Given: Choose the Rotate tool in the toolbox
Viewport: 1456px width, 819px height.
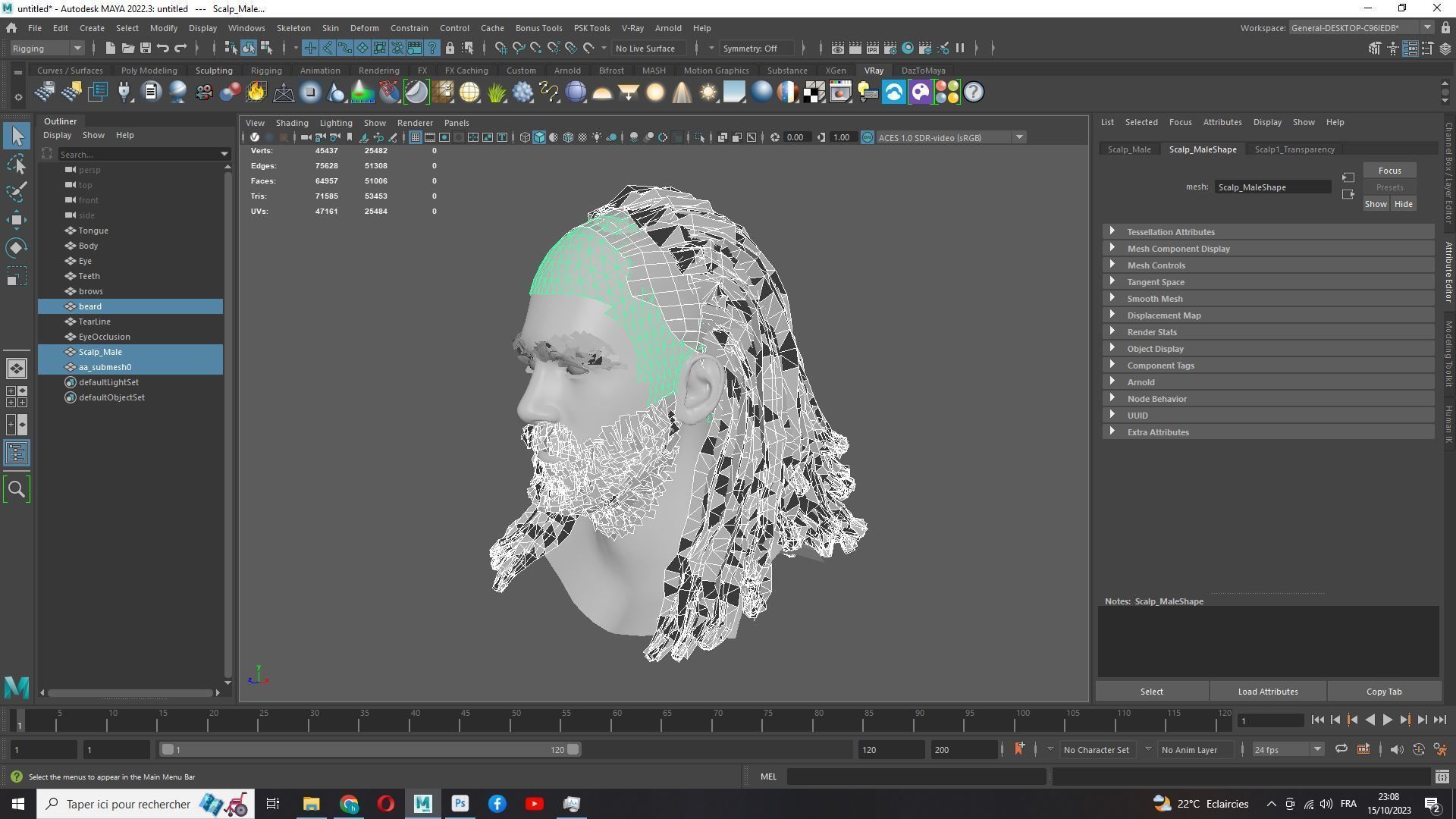Looking at the screenshot, I should tap(17, 248).
